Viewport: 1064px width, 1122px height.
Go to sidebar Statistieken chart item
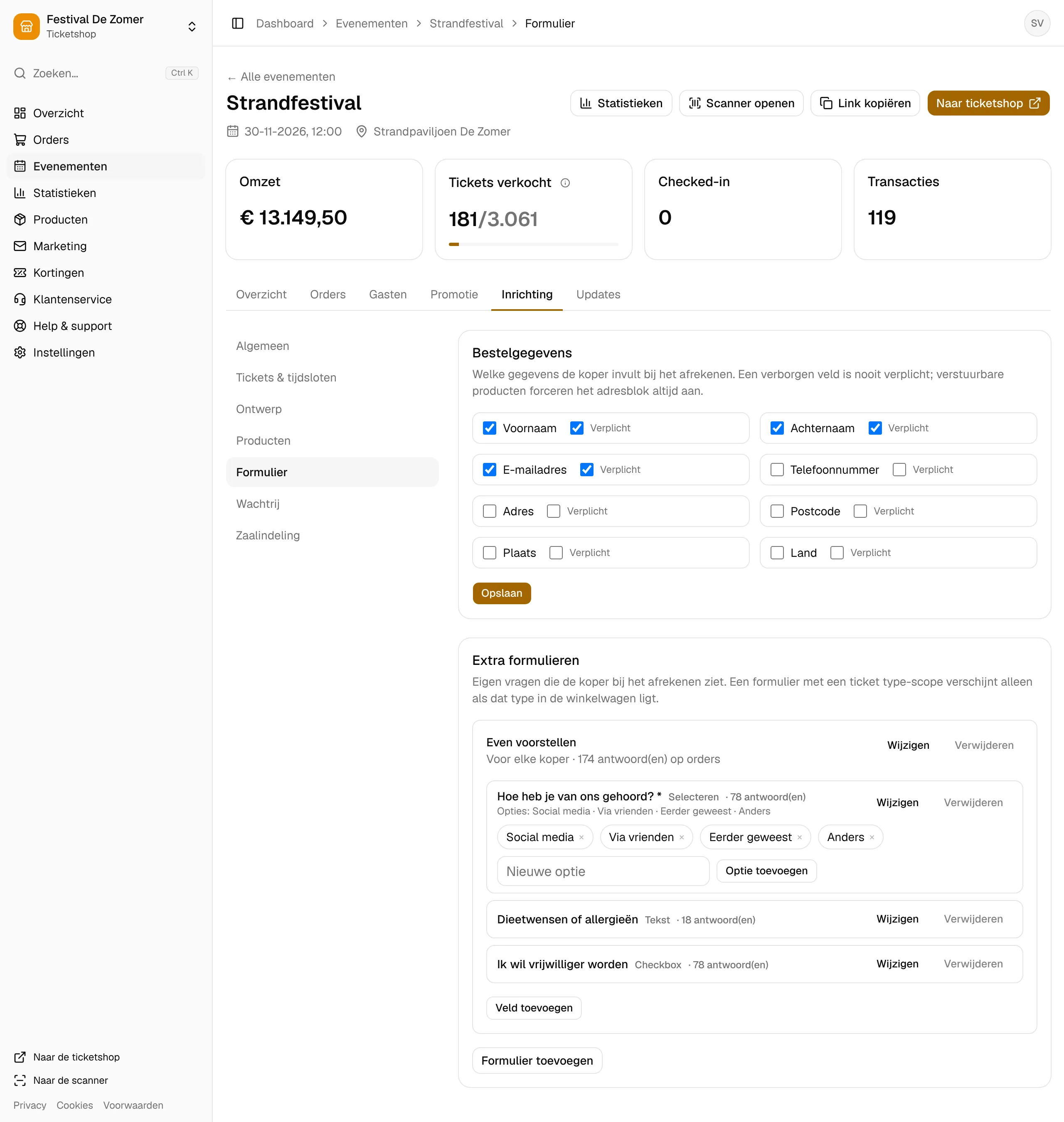106,193
